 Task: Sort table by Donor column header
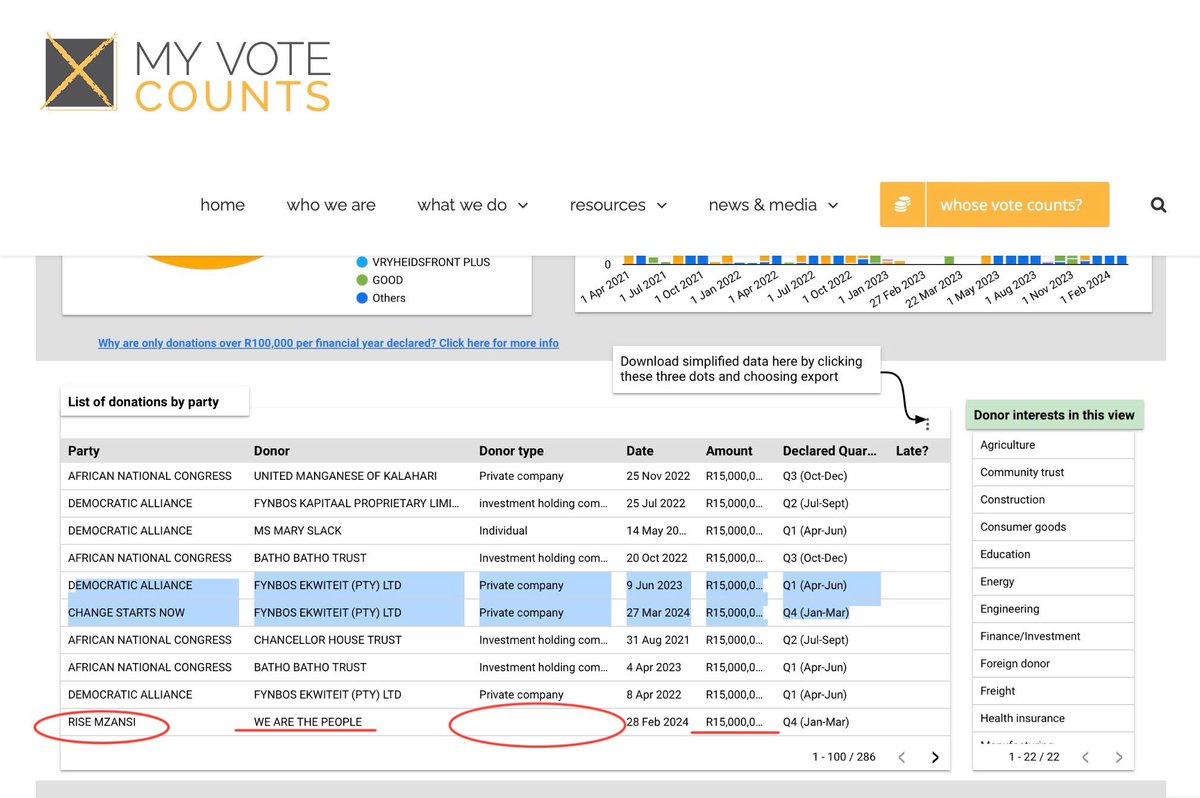[272, 451]
